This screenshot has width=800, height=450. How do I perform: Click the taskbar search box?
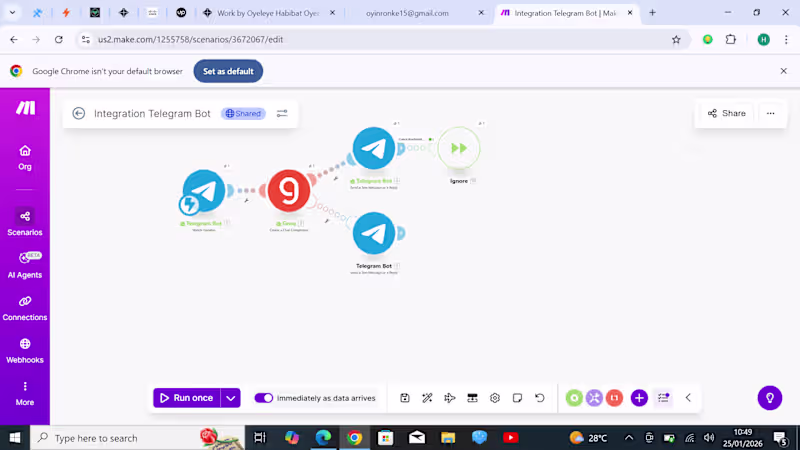click(x=138, y=438)
